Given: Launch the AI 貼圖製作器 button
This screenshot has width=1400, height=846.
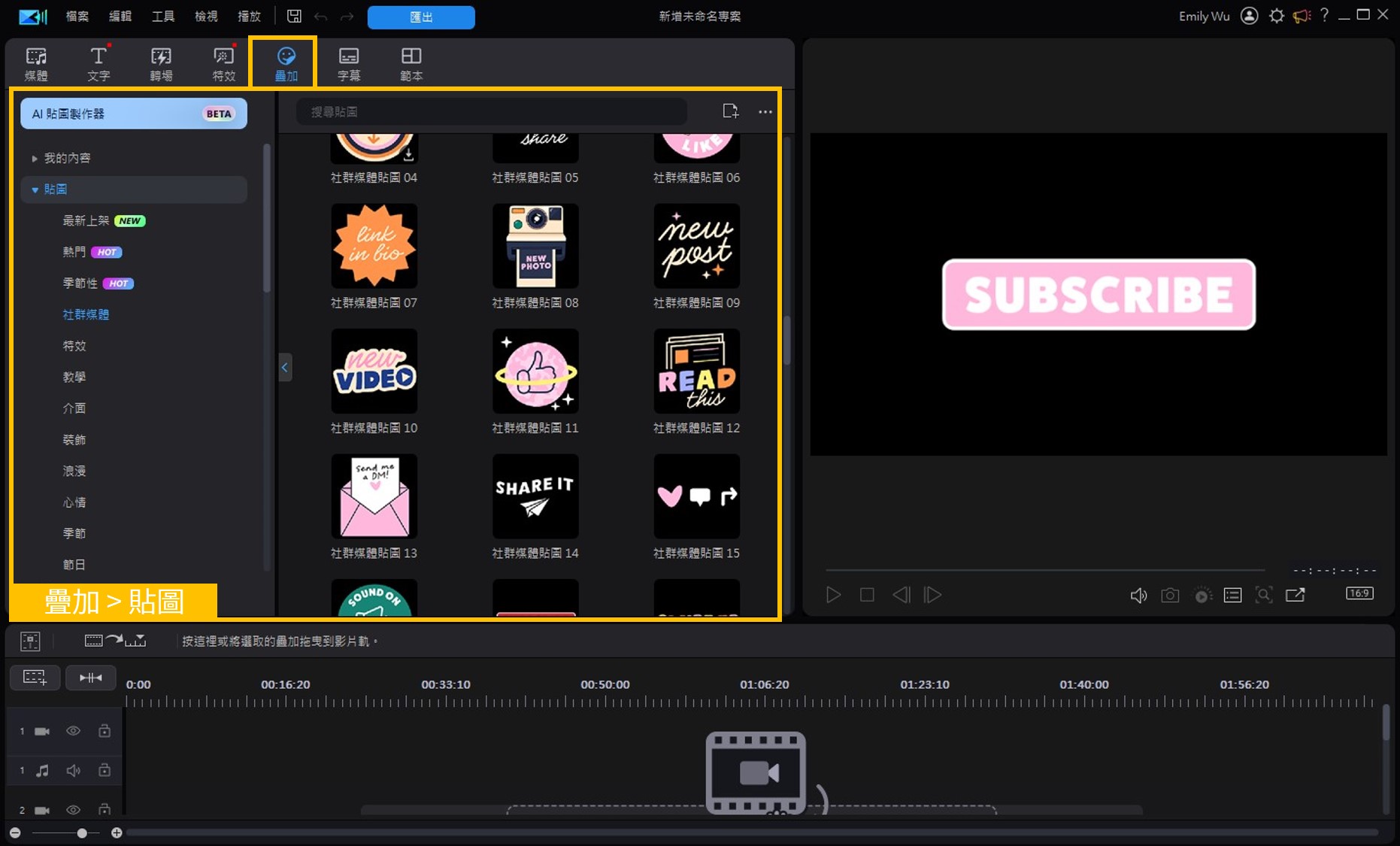Looking at the screenshot, I should [134, 114].
